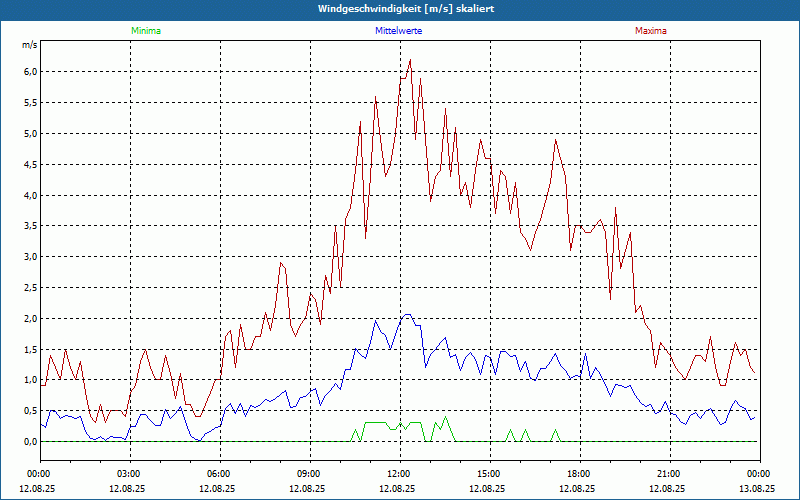Click the 'm/s' unit label on y-axis
Image resolution: width=800 pixels, height=500 pixels.
pyautogui.click(x=29, y=45)
